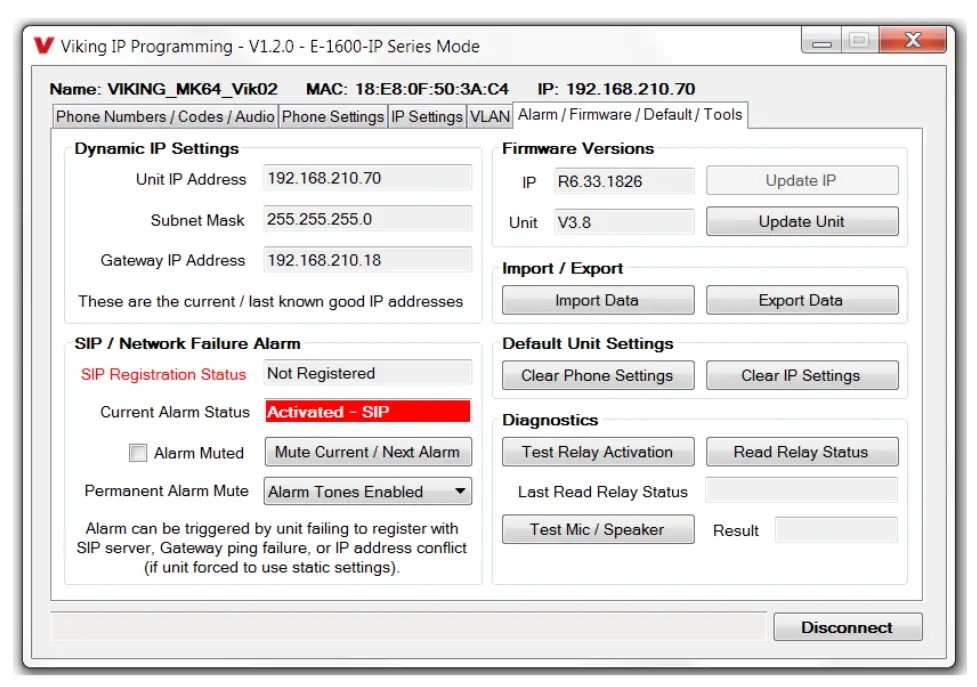Click the SIP / Network Failure Alarm heading
Viewport: 977px width, 687px height.
188,343
